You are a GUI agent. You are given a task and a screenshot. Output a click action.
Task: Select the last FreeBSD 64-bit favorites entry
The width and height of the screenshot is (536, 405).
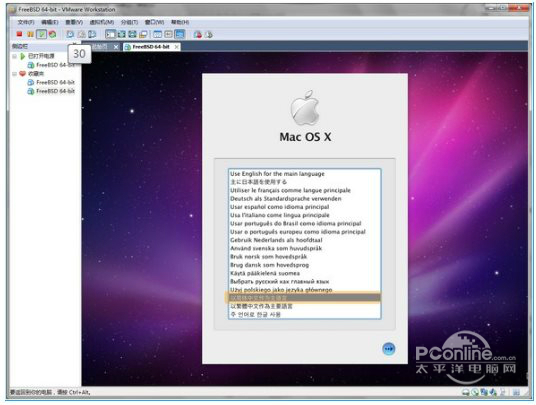pyautogui.click(x=51, y=91)
